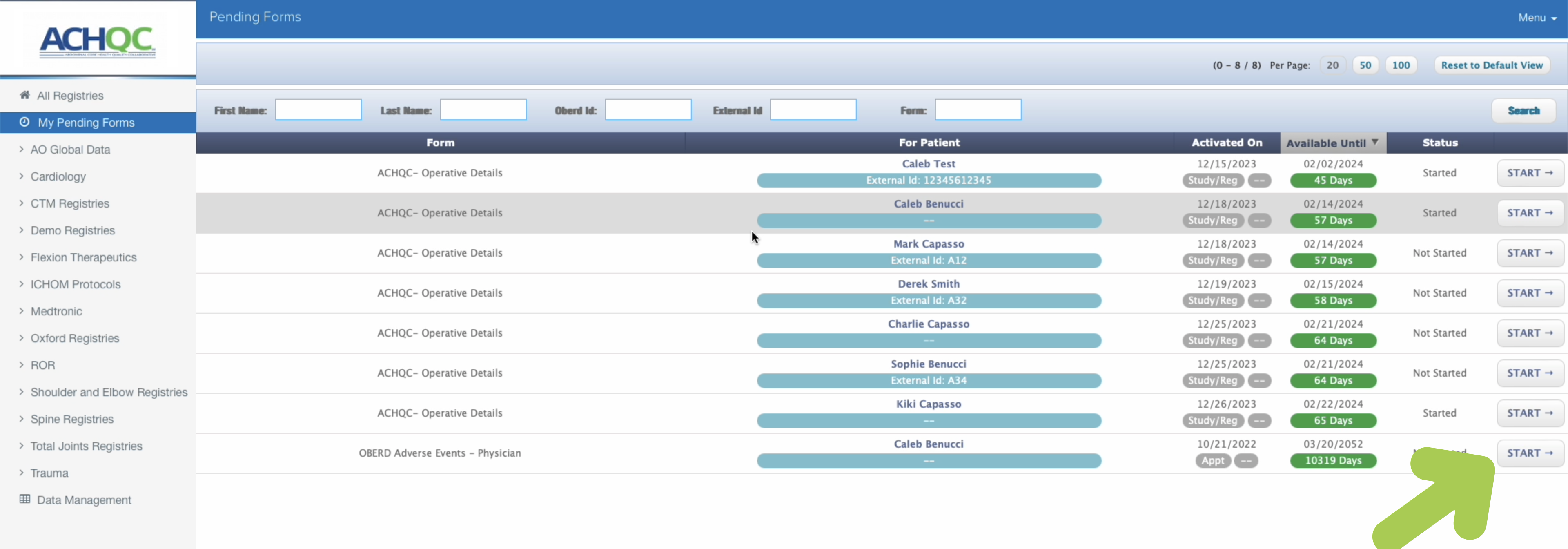Click the 45 Days badge

tap(1333, 180)
